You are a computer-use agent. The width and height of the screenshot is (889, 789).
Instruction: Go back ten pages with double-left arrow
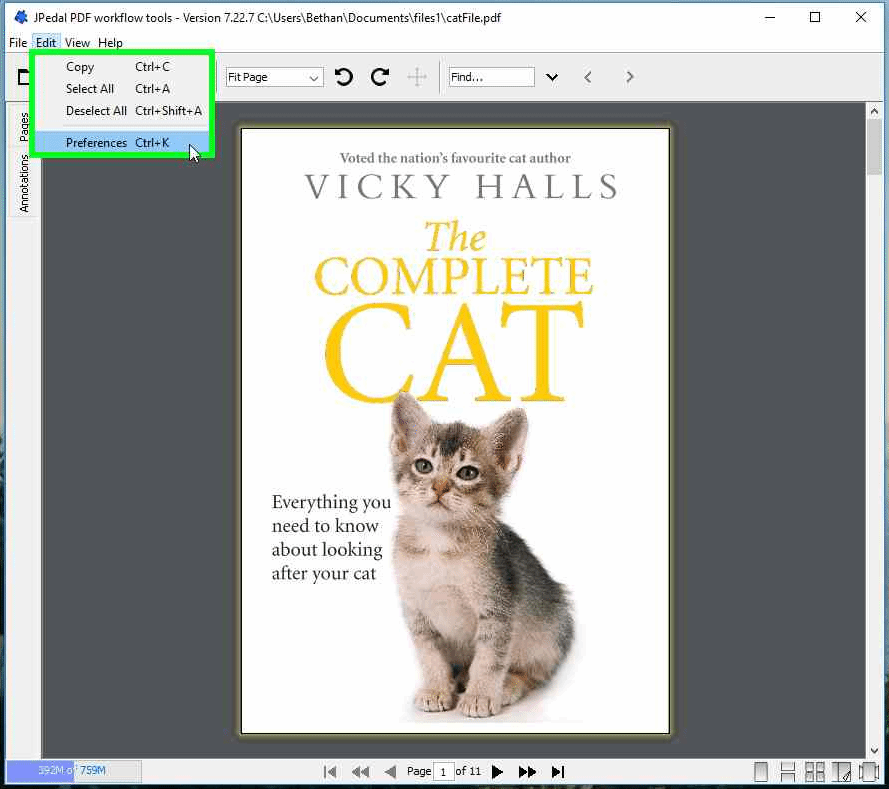(x=361, y=771)
